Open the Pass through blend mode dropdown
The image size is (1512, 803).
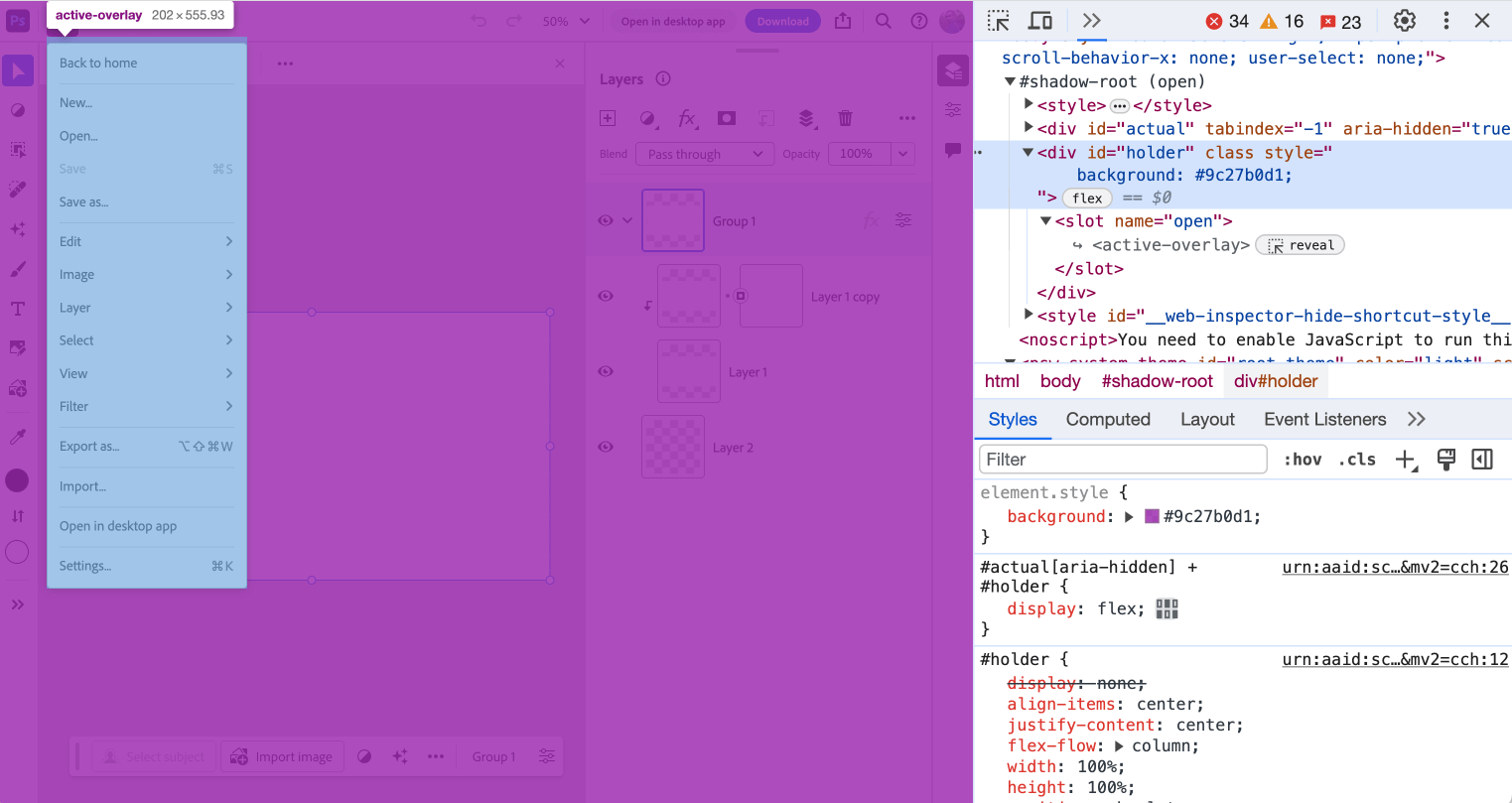click(704, 154)
